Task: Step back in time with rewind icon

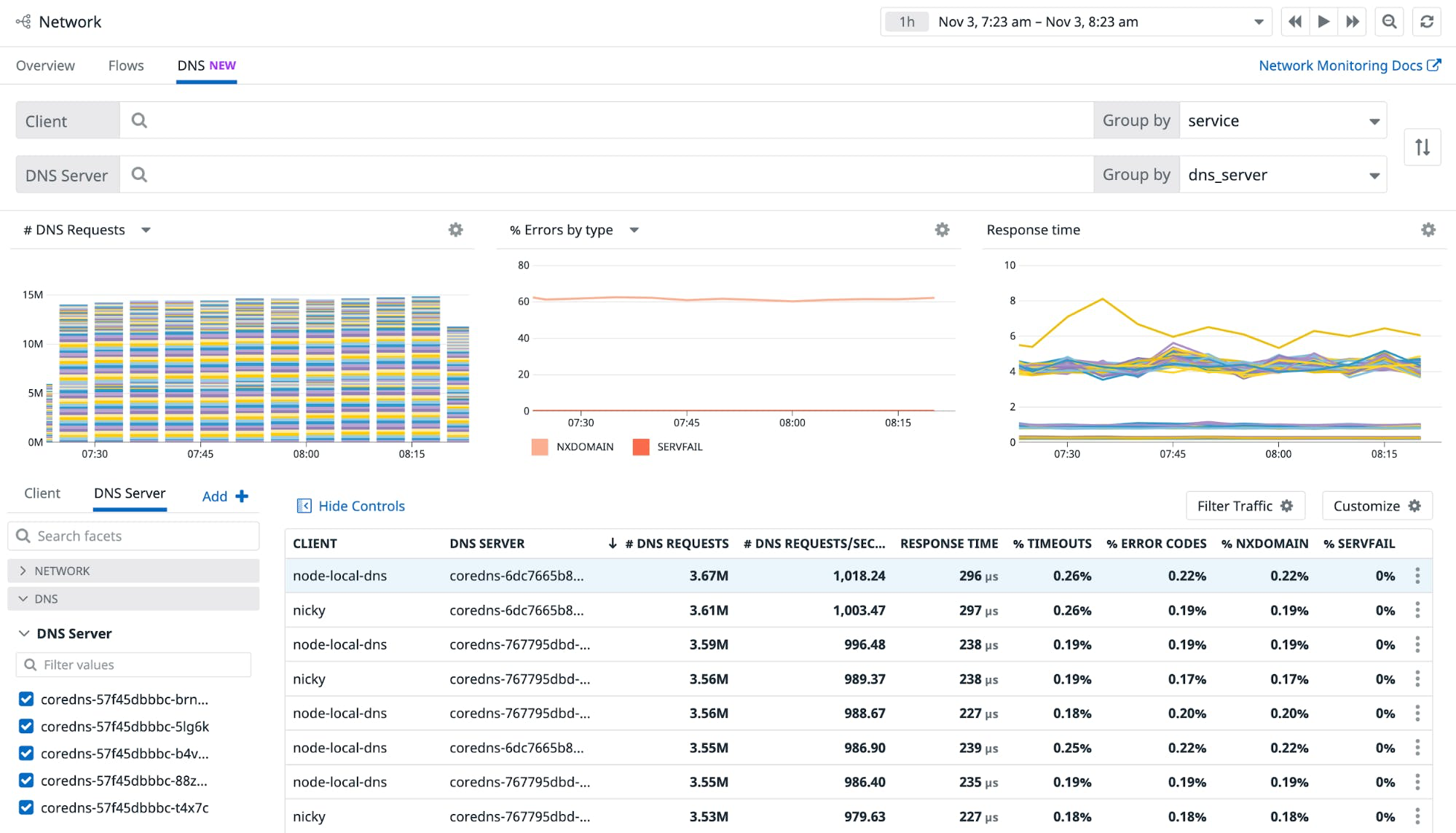Action: [1294, 21]
